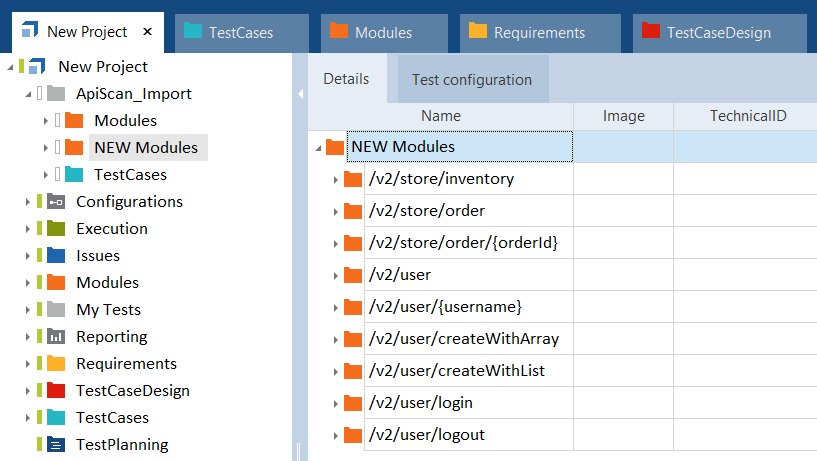Image resolution: width=817 pixels, height=461 pixels.
Task: Collapse the left tree panel with splitter arrow
Action: 299,94
